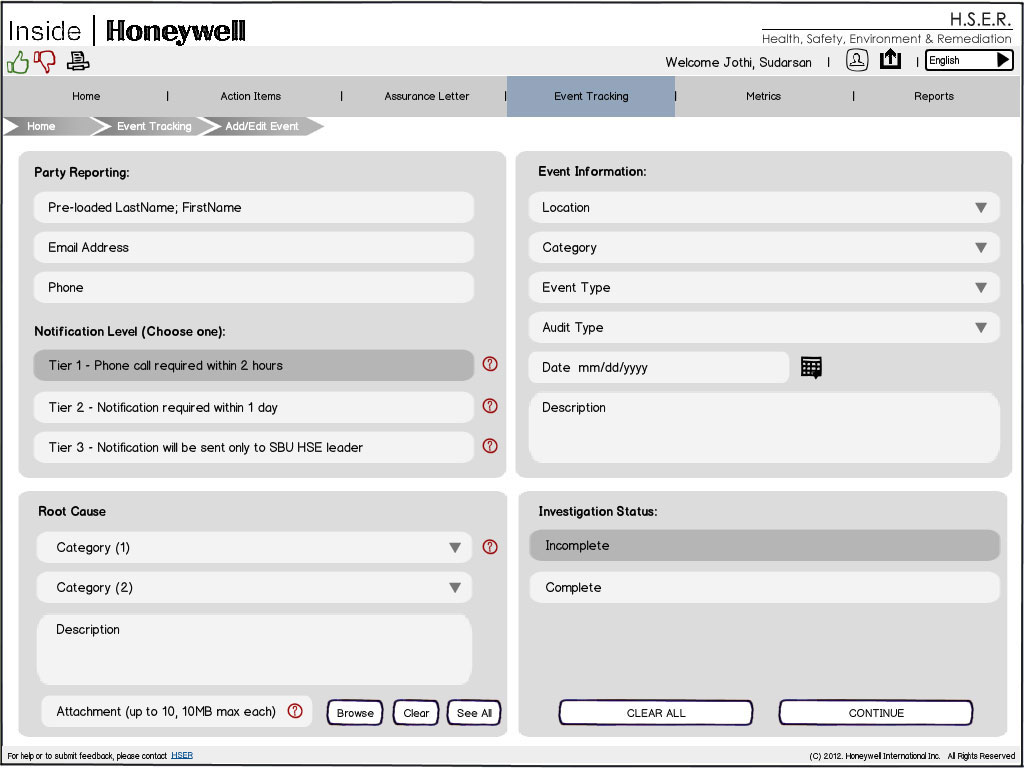The image size is (1024, 768).
Task: Click the printer icon
Action: 78,62
